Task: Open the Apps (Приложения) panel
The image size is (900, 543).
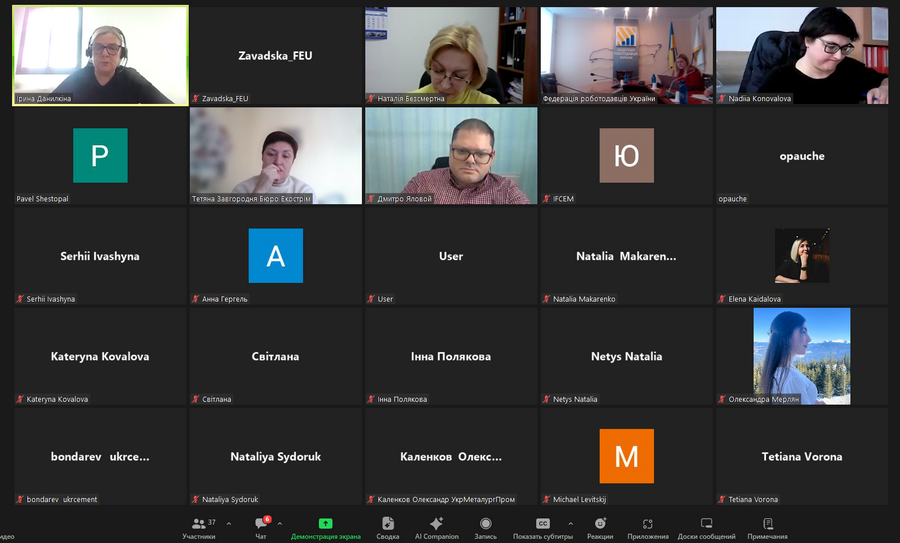Action: point(648,527)
